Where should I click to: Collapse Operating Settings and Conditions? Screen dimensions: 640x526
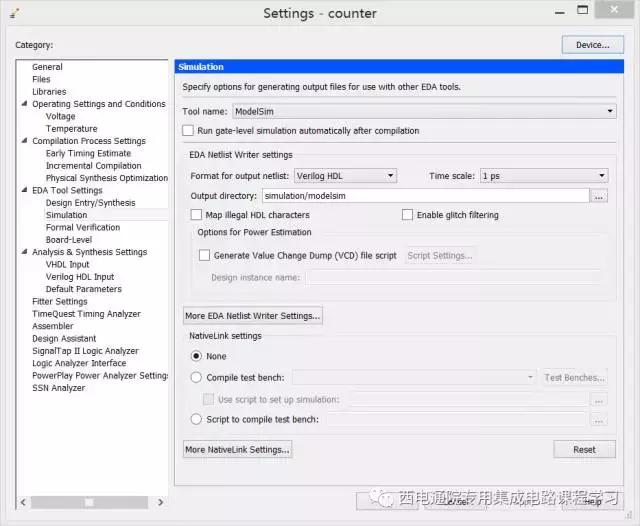(24, 104)
